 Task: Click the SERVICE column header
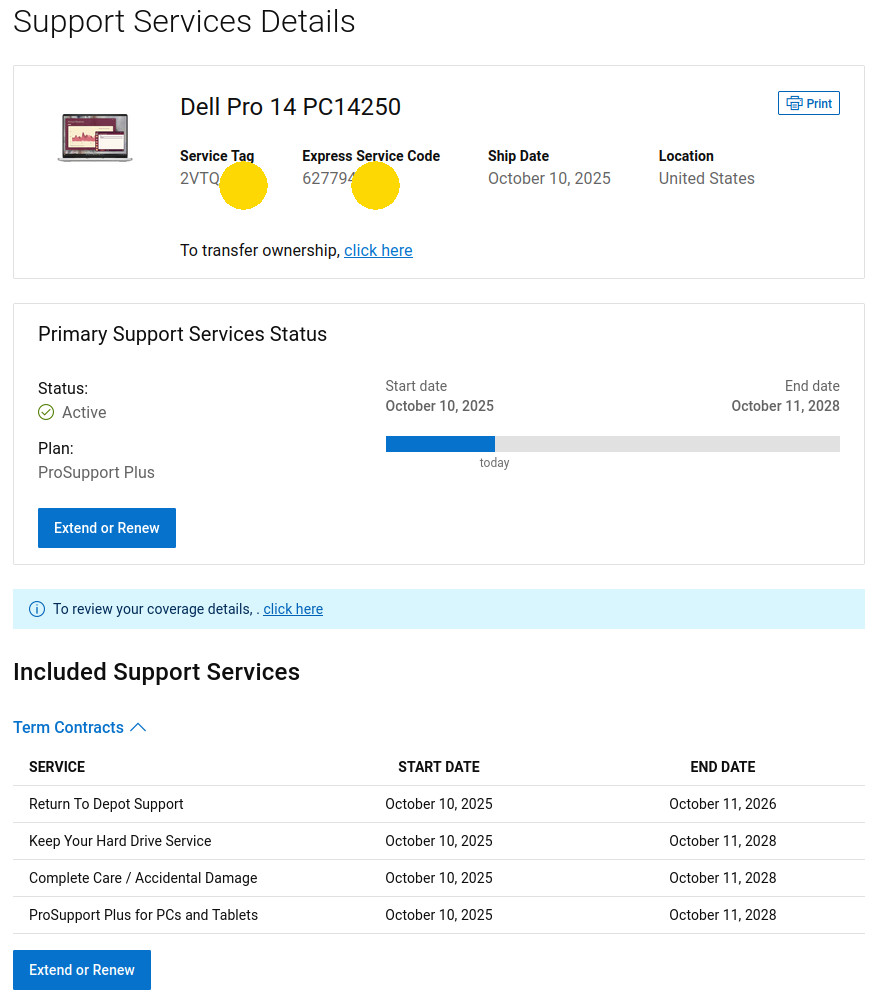click(57, 767)
